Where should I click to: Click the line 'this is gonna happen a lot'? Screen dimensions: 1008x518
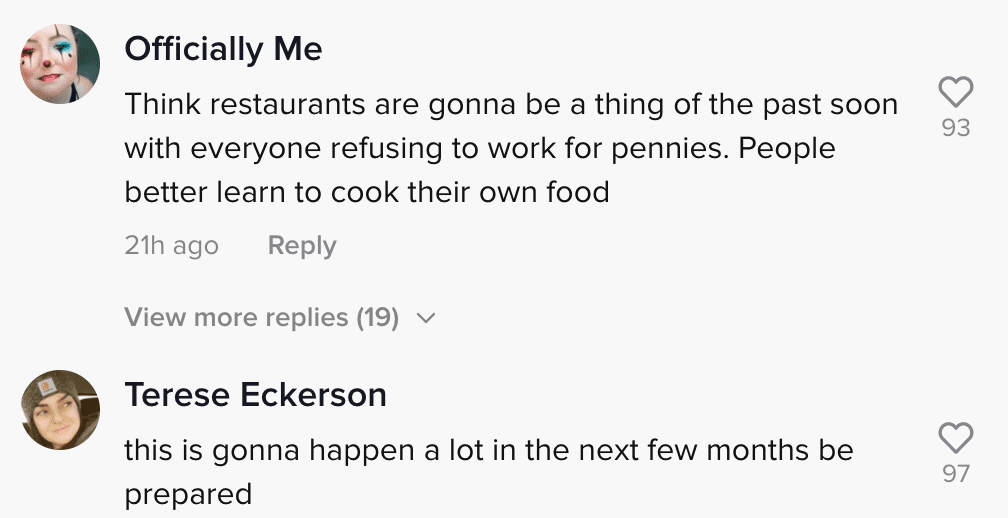pyautogui.click(x=489, y=451)
